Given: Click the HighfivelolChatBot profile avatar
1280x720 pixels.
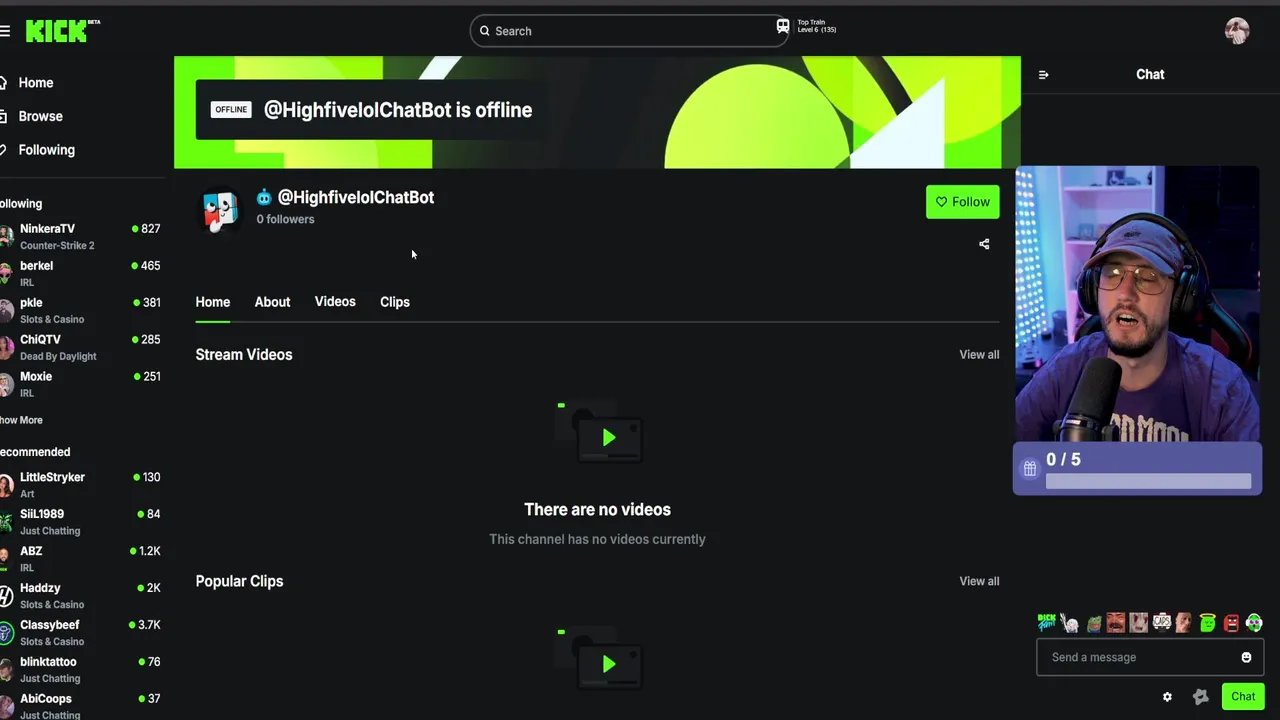Looking at the screenshot, I should pos(220,211).
